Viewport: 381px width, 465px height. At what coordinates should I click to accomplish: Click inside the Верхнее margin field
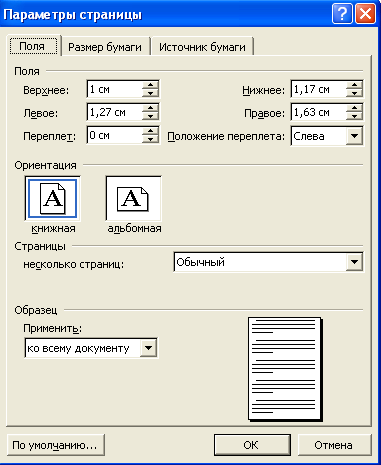[x=114, y=89]
